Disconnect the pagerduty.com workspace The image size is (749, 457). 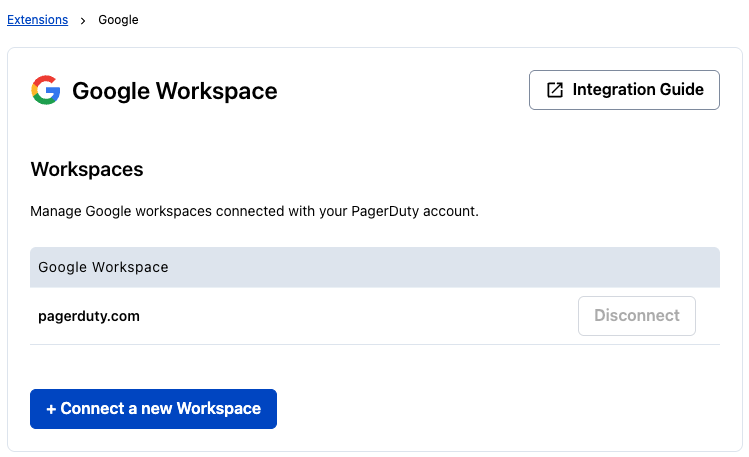pyautogui.click(x=637, y=316)
